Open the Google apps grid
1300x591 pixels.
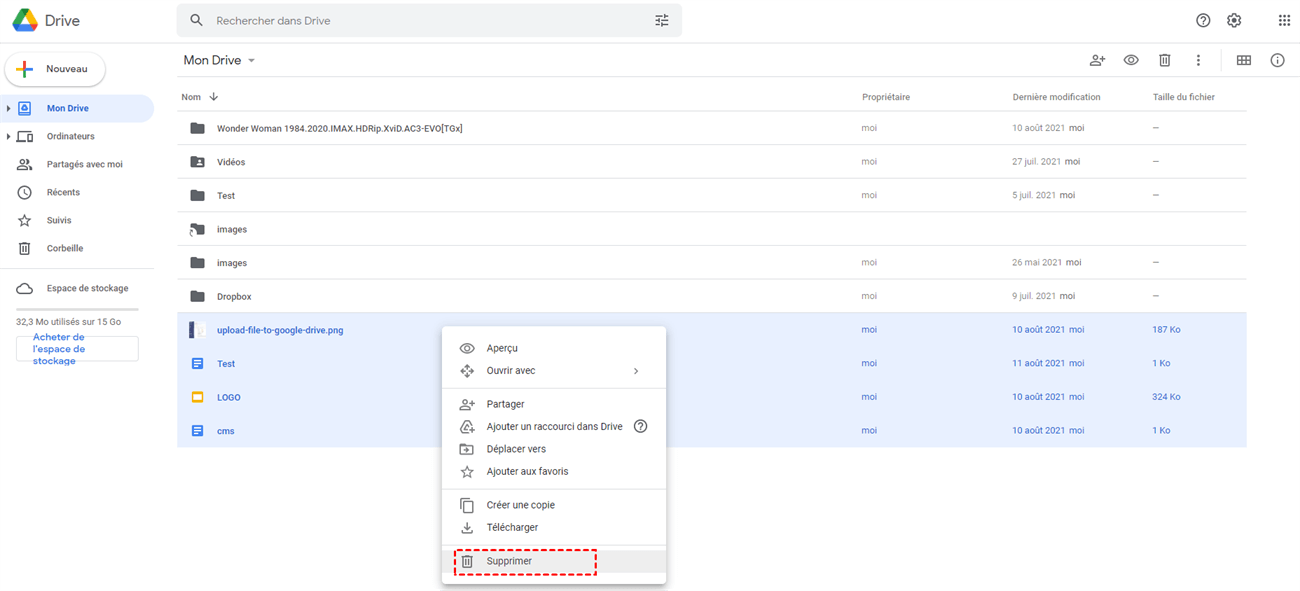[1284, 20]
